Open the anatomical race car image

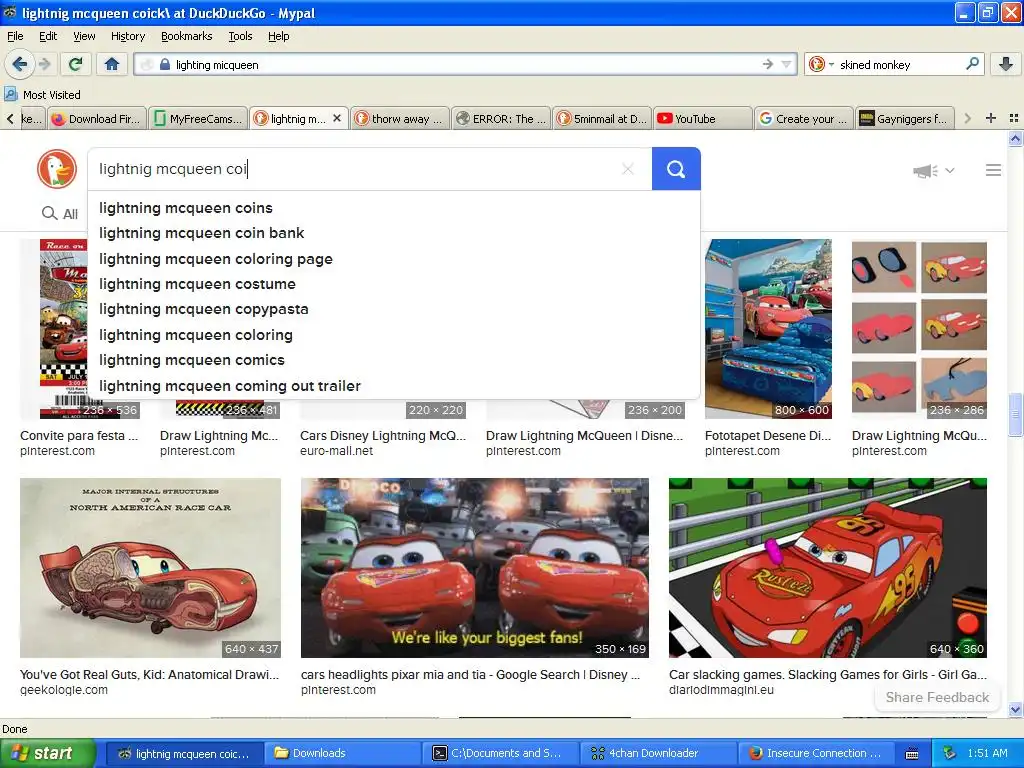pyautogui.click(x=150, y=568)
